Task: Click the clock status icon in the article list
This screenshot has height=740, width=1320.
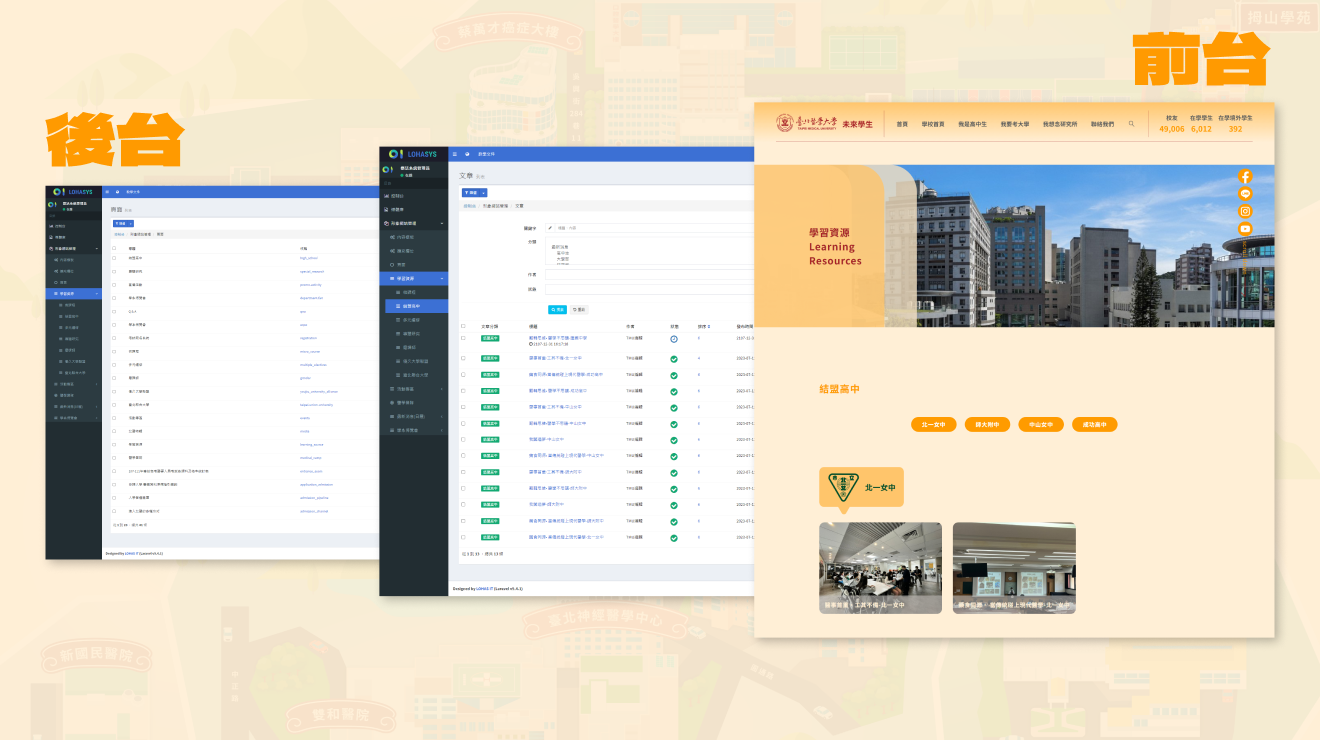Action: (674, 339)
